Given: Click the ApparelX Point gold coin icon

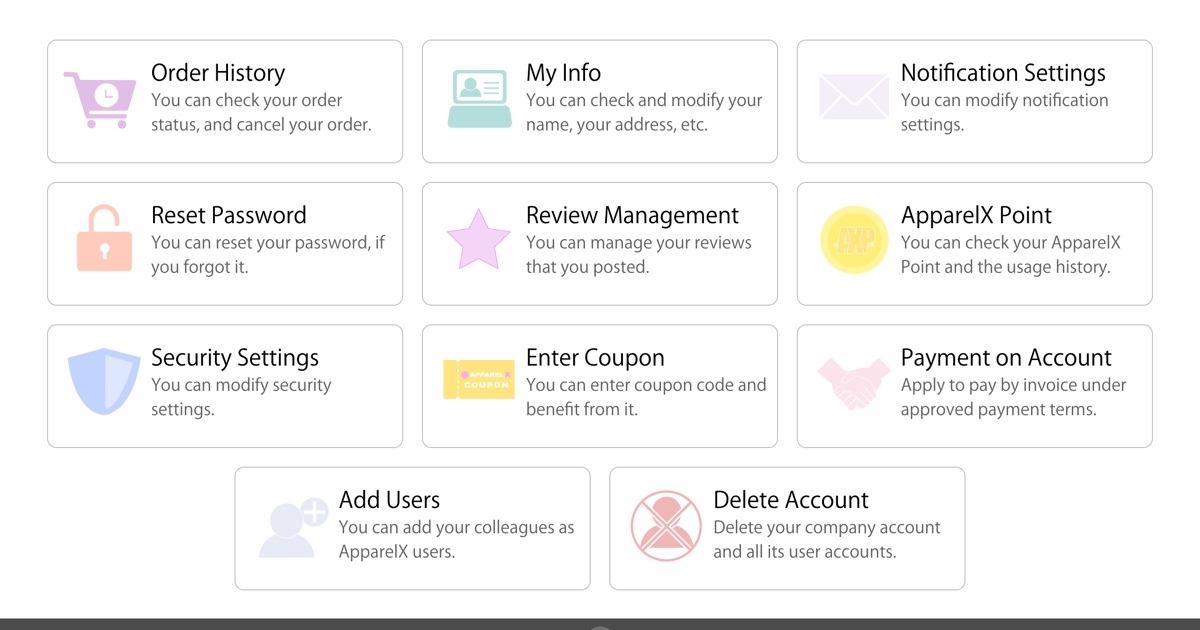Looking at the screenshot, I should [x=854, y=240].
